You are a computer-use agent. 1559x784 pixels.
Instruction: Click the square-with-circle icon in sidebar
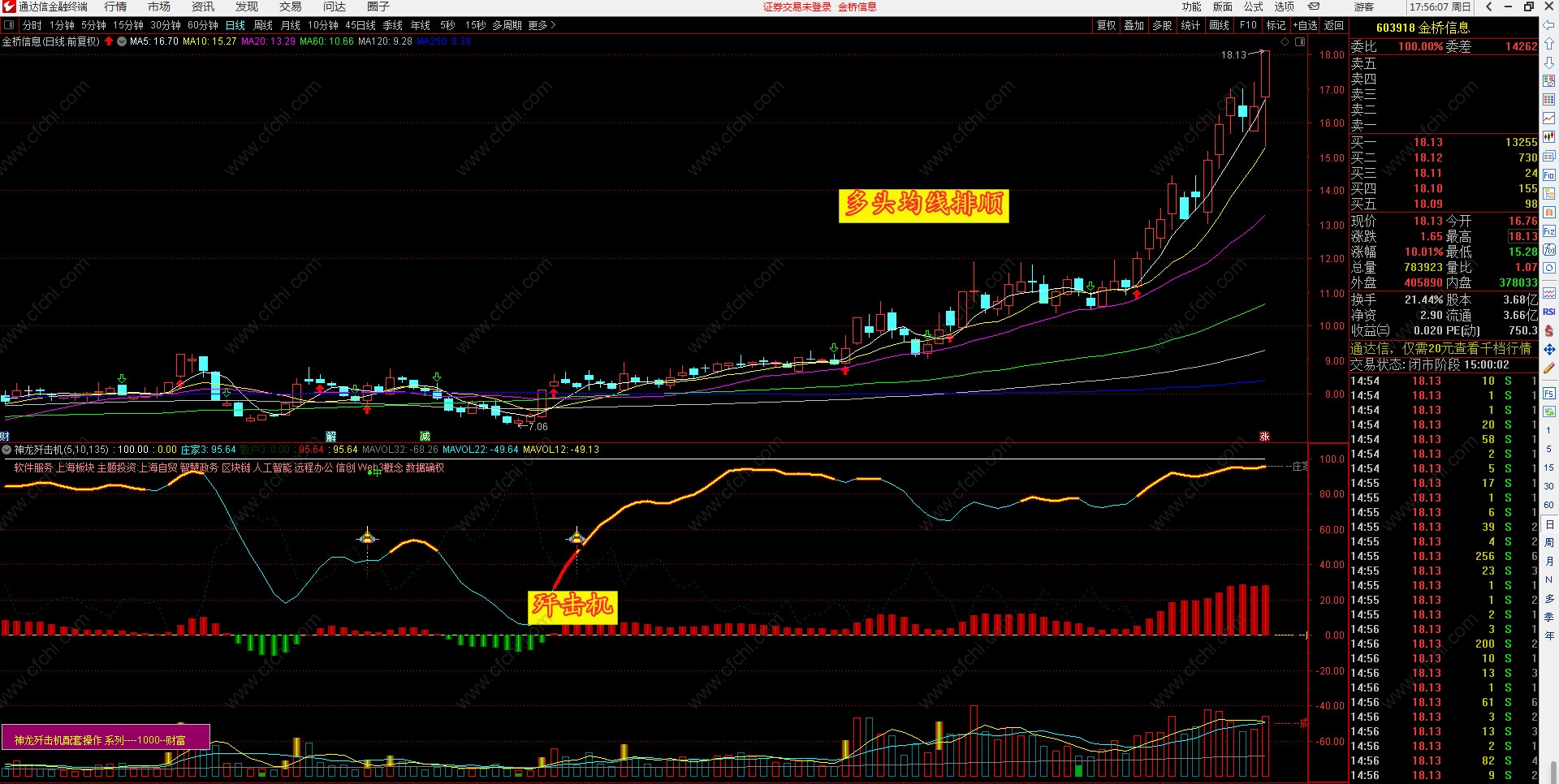point(1549,269)
